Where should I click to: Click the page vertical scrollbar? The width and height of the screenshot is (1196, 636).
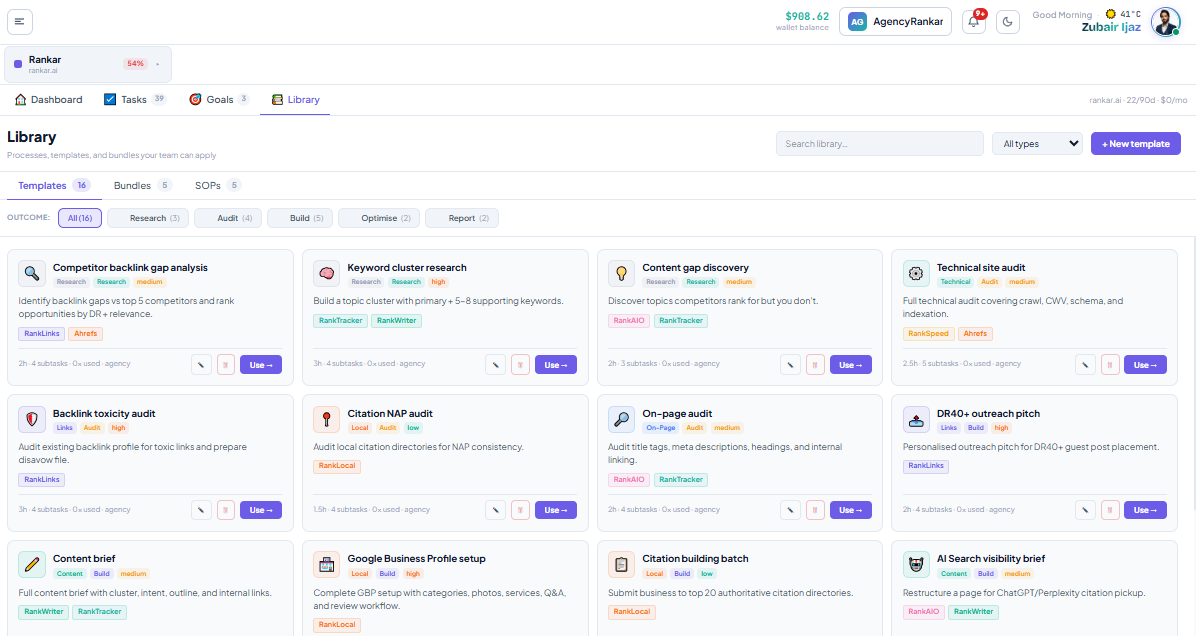point(1192,374)
